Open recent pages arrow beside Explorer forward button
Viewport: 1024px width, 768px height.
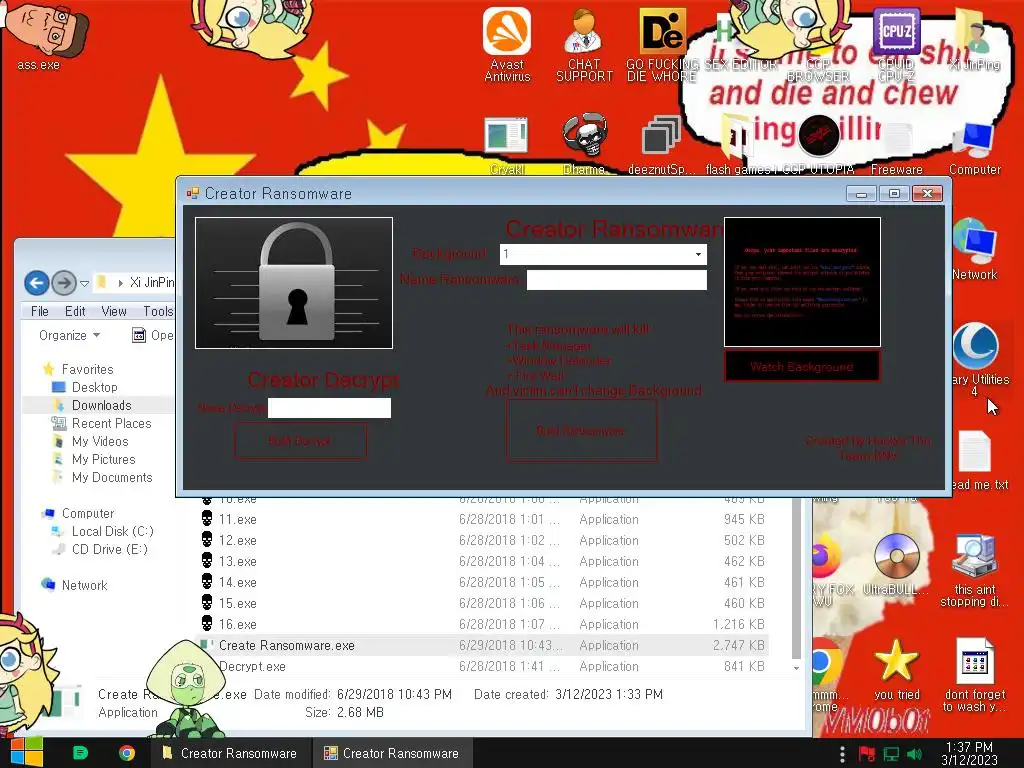84,283
